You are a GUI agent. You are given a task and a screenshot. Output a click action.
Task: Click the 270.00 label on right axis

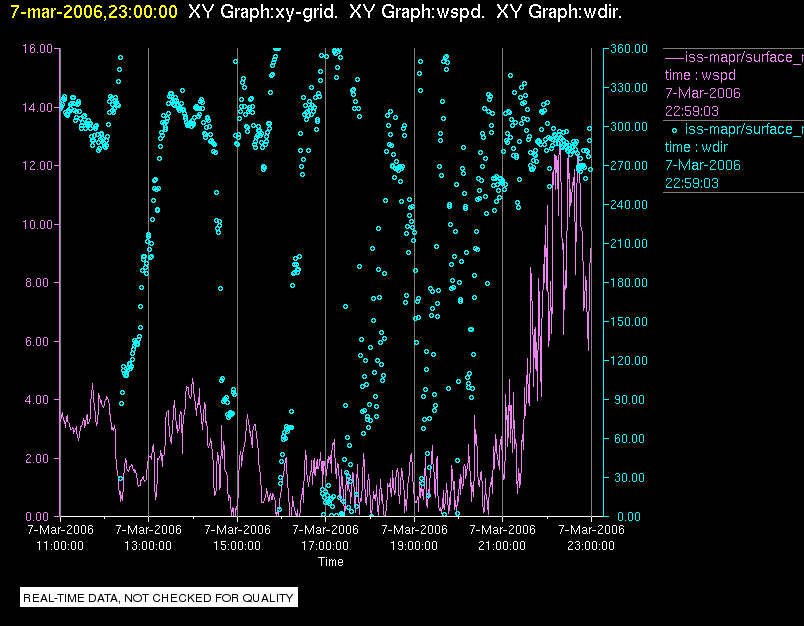tap(629, 166)
